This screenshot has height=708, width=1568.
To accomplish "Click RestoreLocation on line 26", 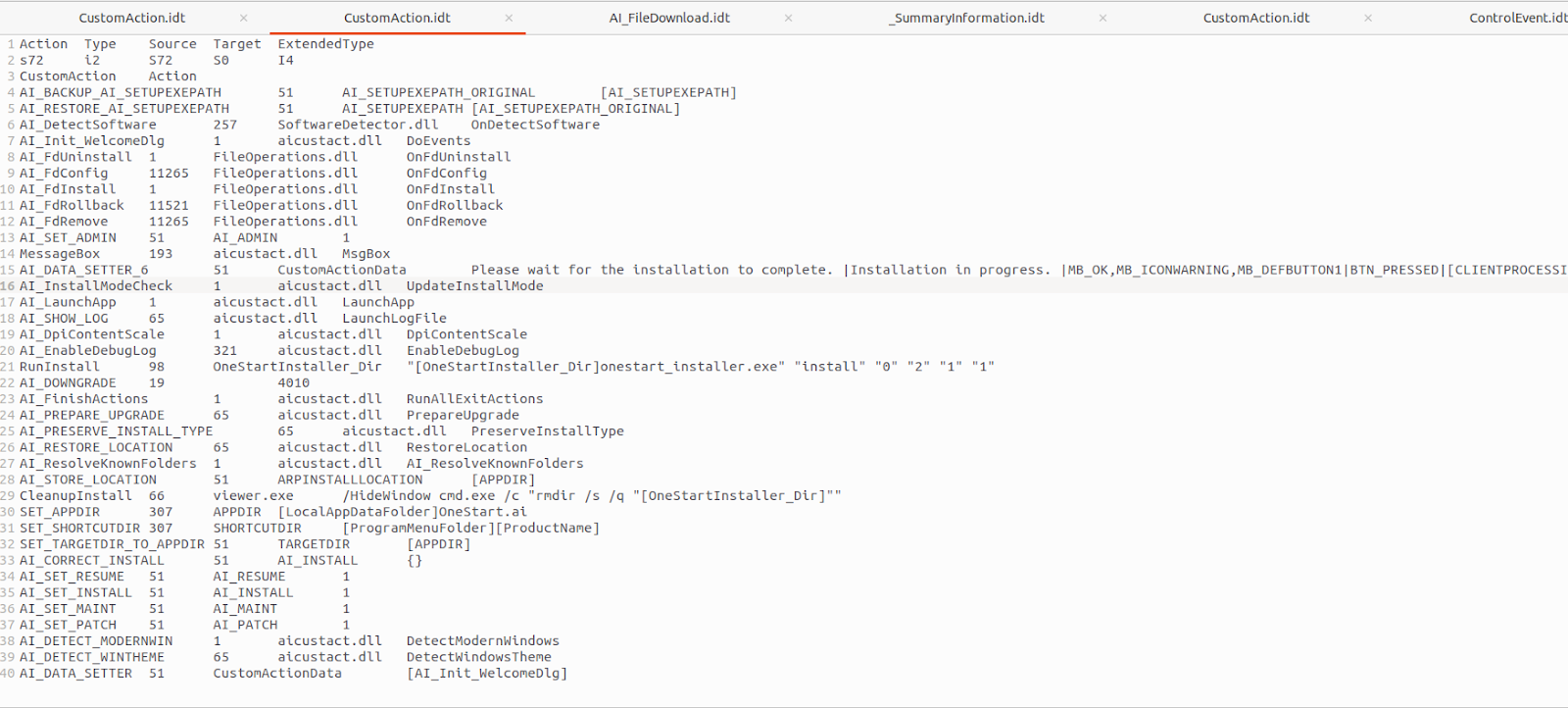I will [x=466, y=448].
